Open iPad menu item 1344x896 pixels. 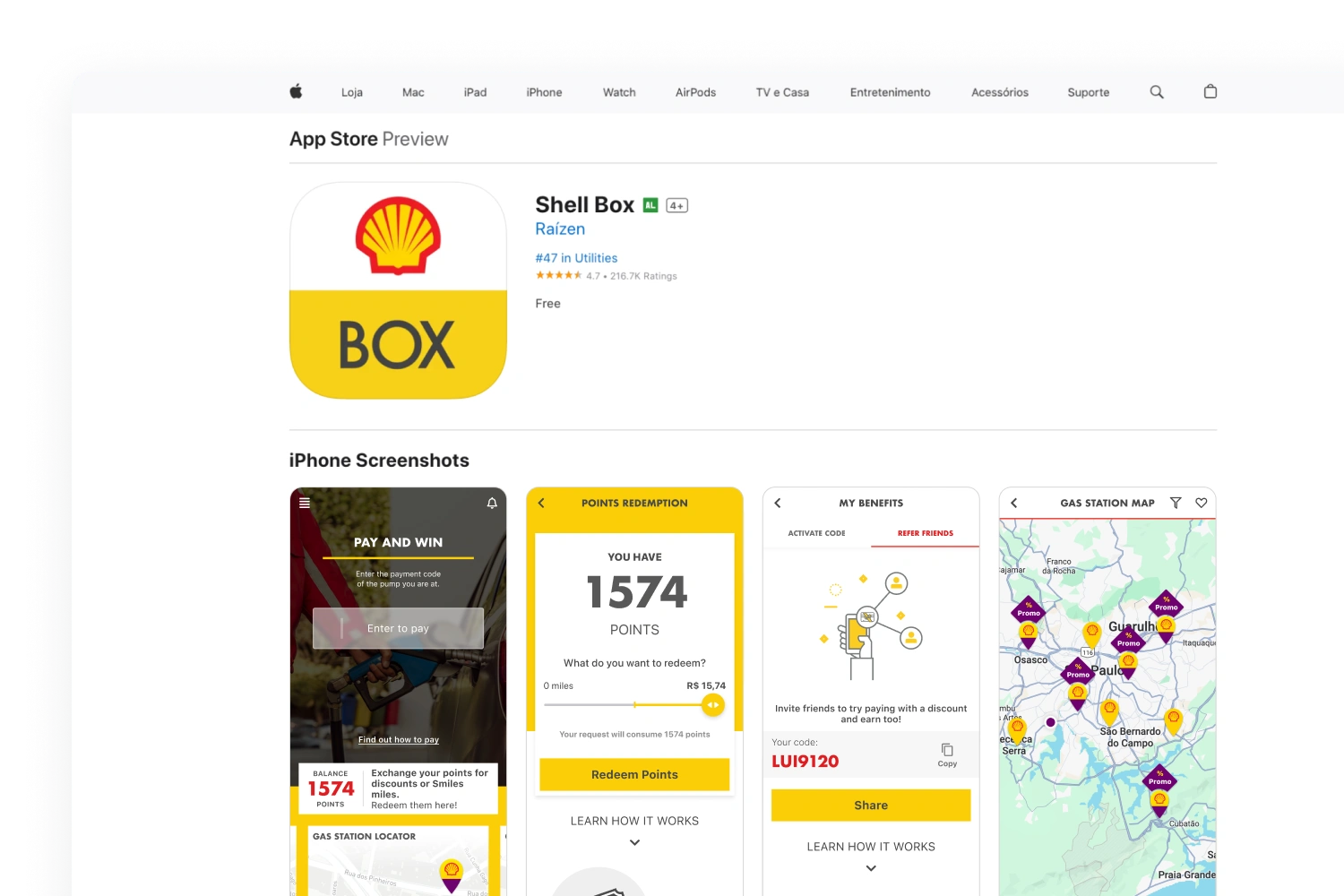[x=475, y=92]
